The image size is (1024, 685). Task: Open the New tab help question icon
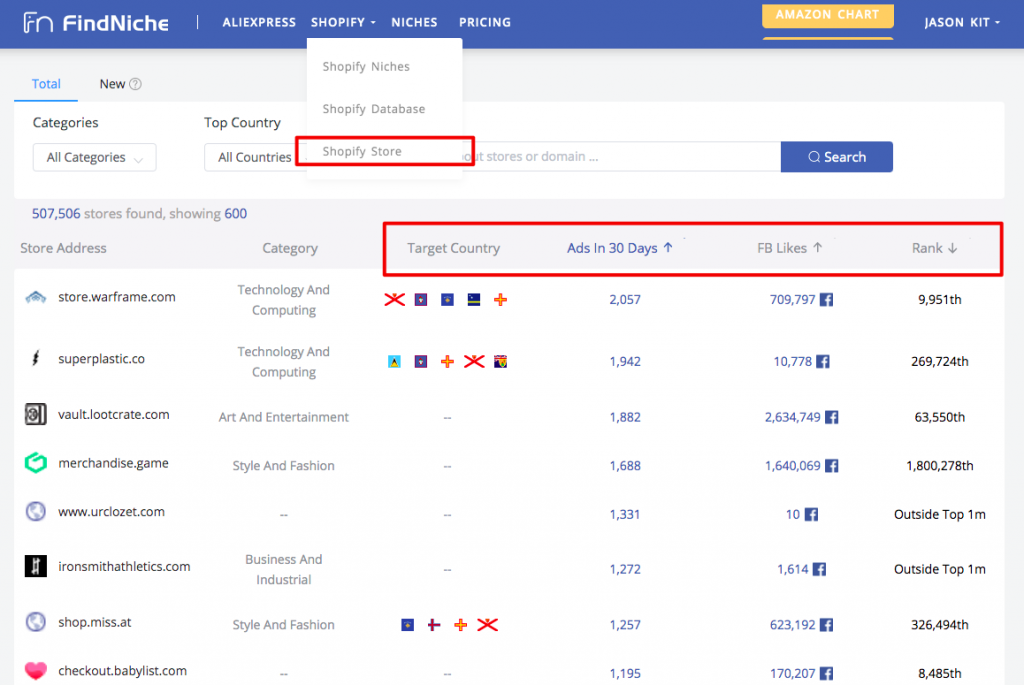coord(135,84)
